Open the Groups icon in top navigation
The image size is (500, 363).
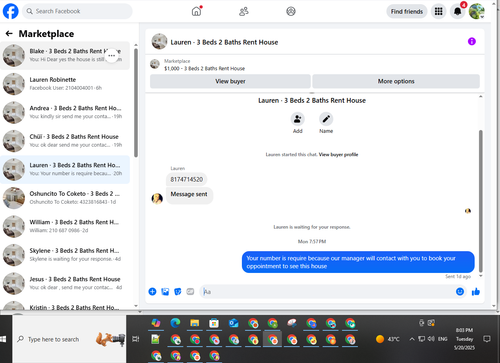pyautogui.click(x=291, y=11)
